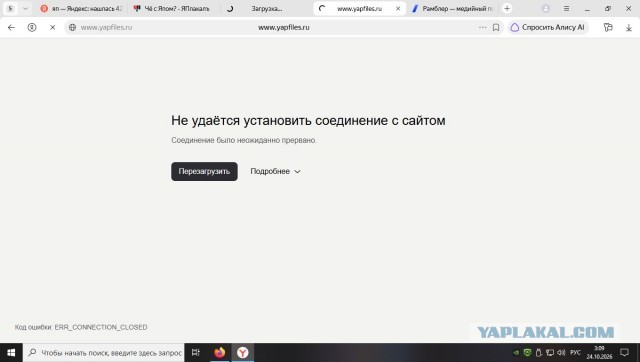
Task: Switch input language РУС indicator
Action: pos(575,353)
